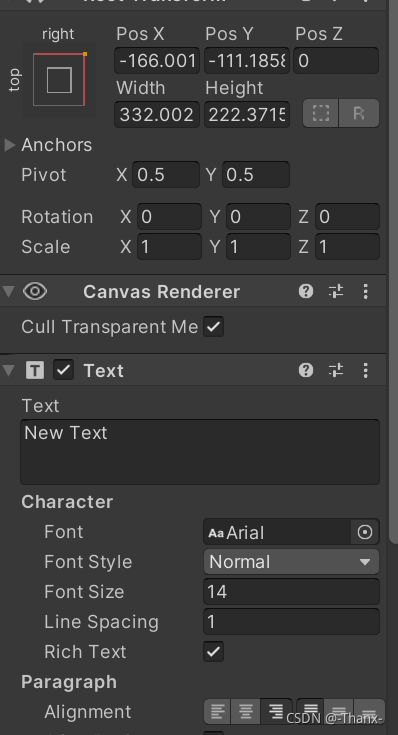The image size is (398, 735).
Task: Open Text component help reference icon
Action: pos(306,370)
